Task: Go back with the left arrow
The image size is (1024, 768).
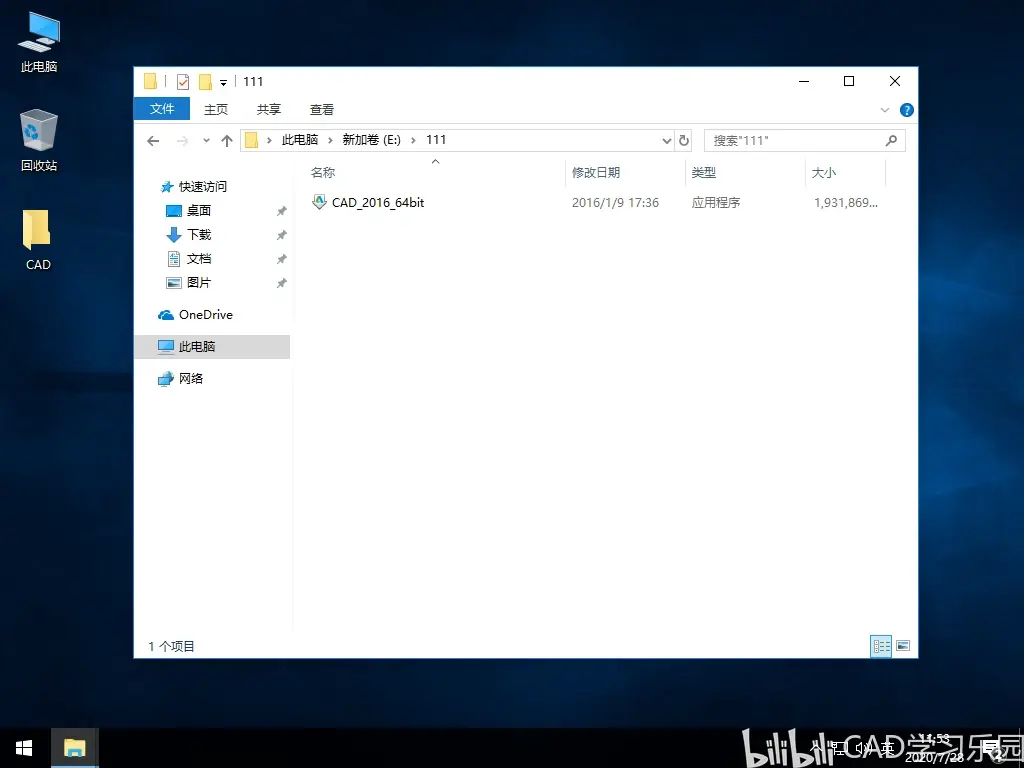Action: [x=153, y=140]
